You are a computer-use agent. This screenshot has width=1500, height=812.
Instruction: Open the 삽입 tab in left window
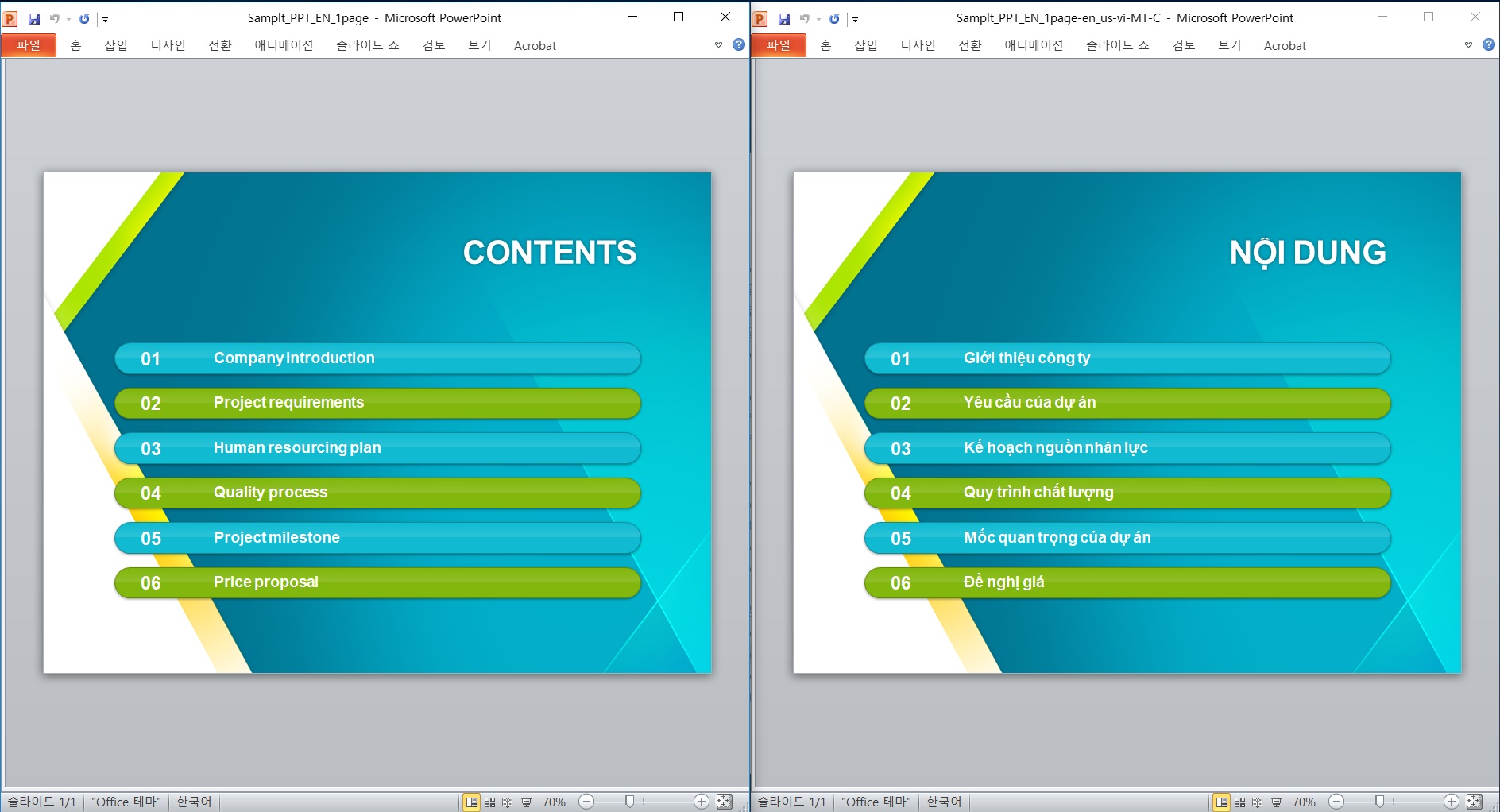coord(116,45)
